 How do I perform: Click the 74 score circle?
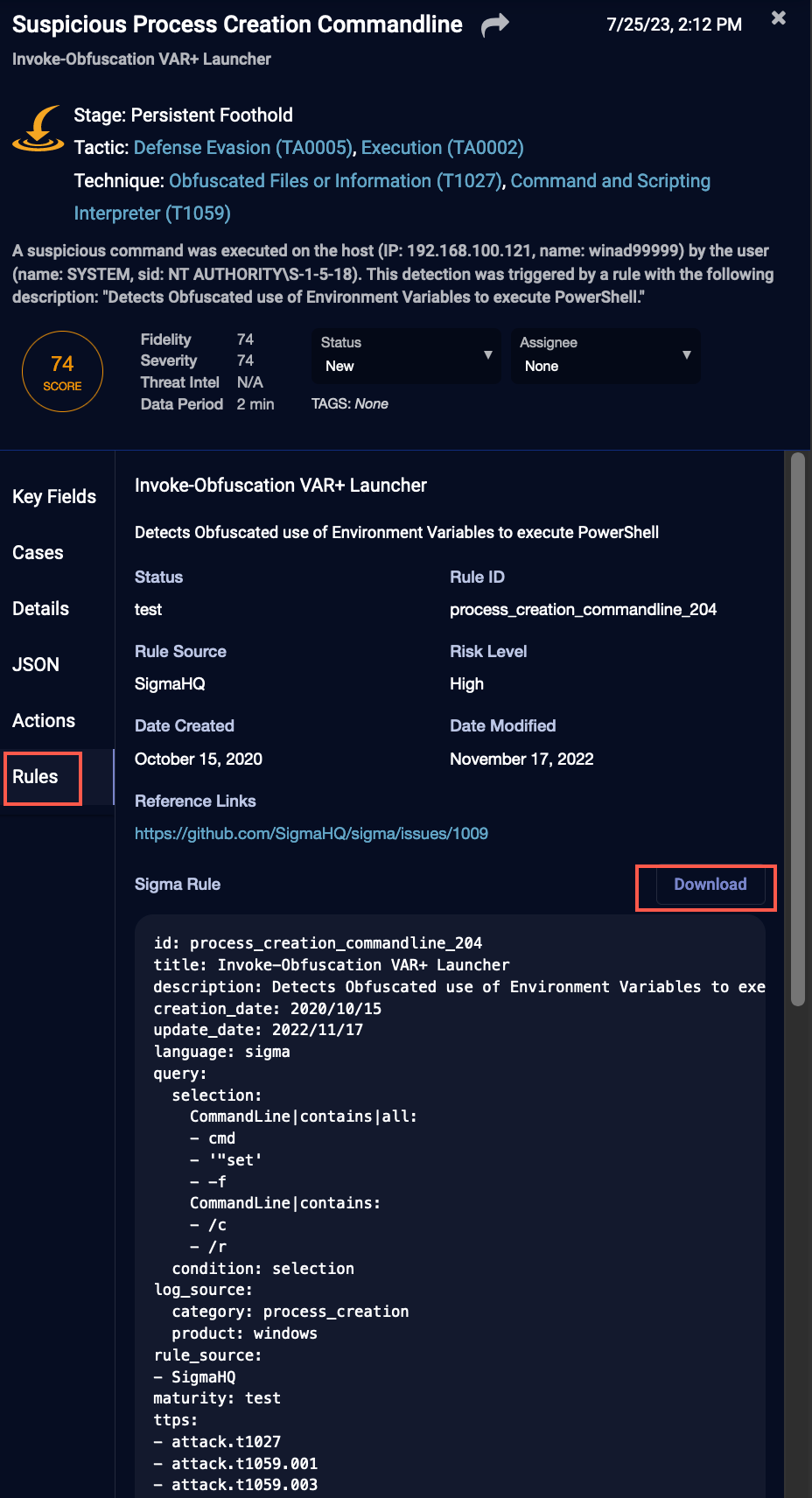(x=62, y=372)
